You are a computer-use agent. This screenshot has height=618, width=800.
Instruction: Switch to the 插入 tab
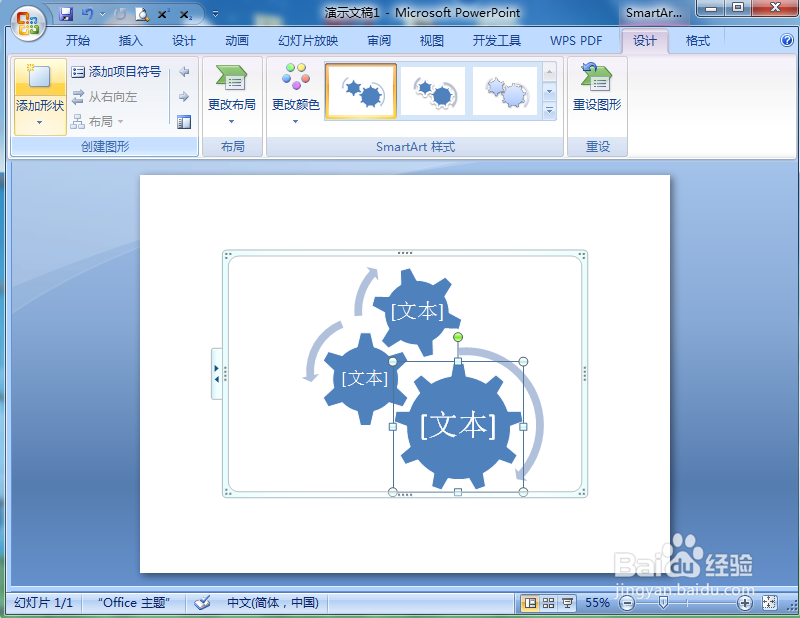131,41
